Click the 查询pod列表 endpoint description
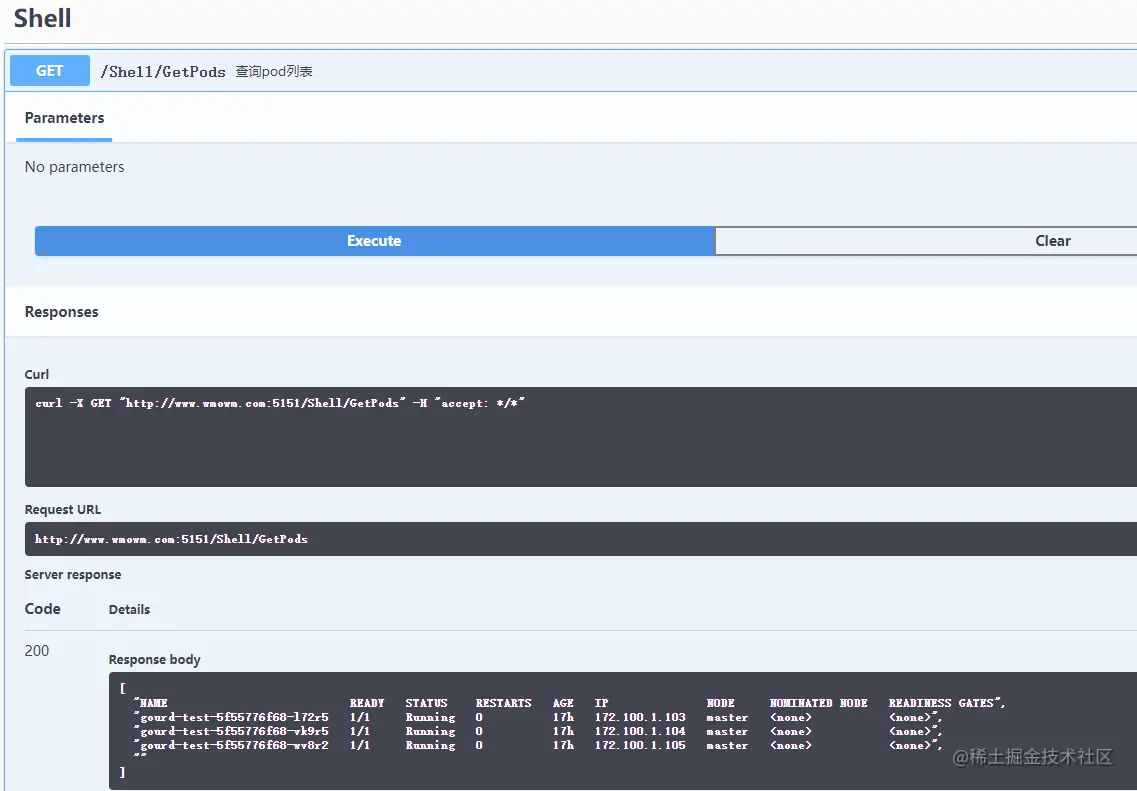The image size is (1137, 791). (x=274, y=71)
